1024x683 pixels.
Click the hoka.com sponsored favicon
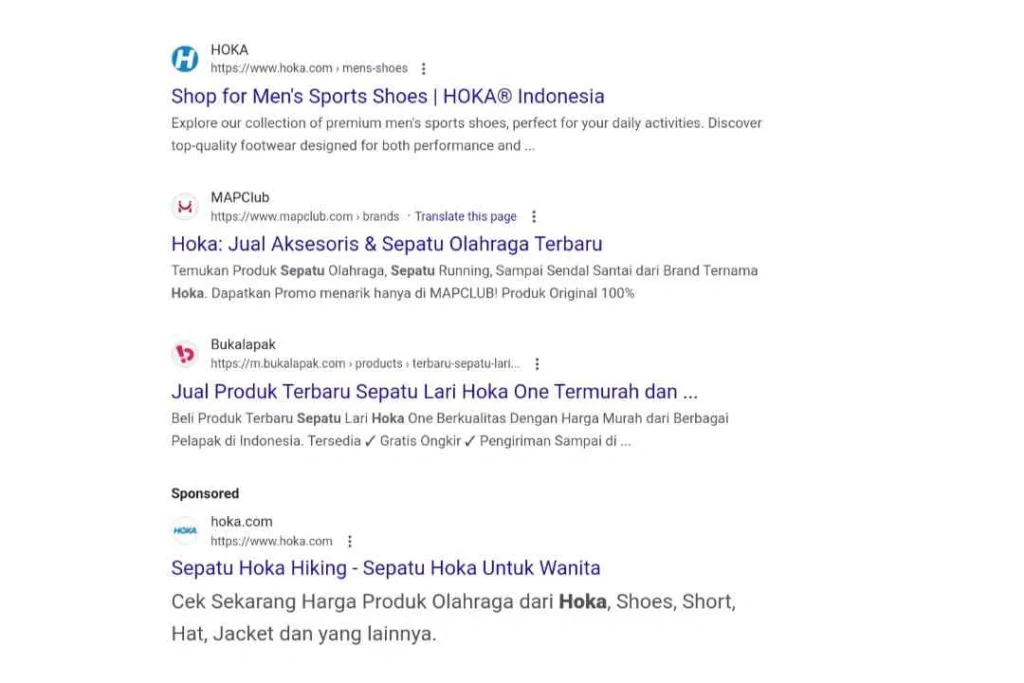pos(185,531)
